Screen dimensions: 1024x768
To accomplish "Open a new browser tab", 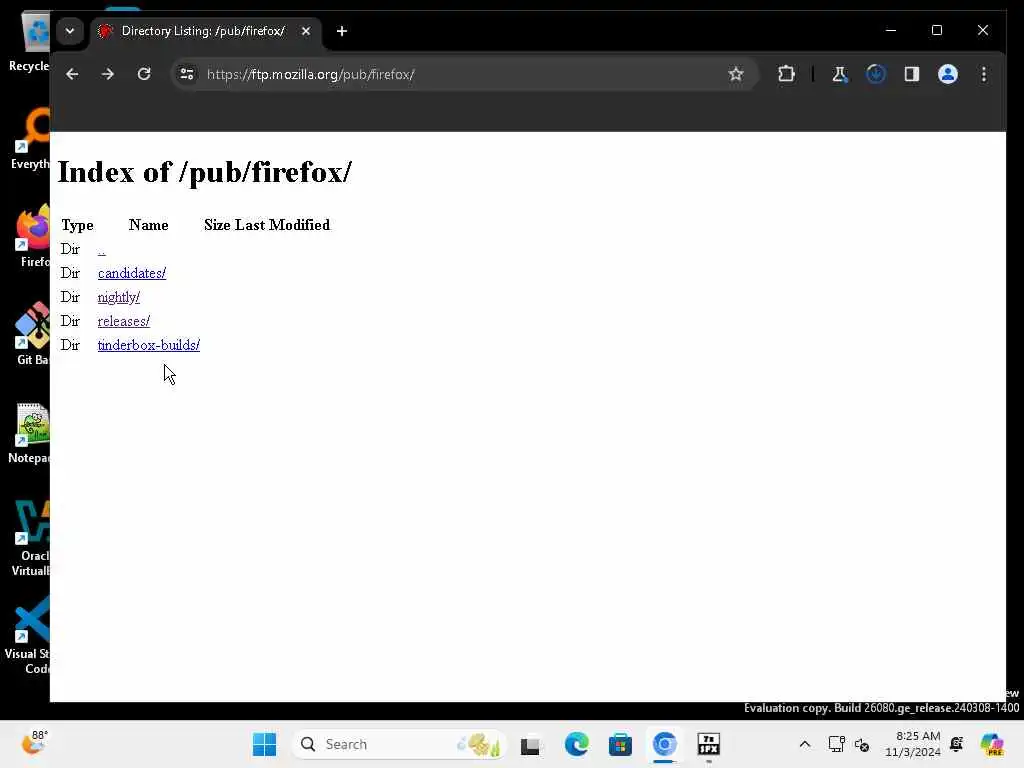I will point(342,31).
